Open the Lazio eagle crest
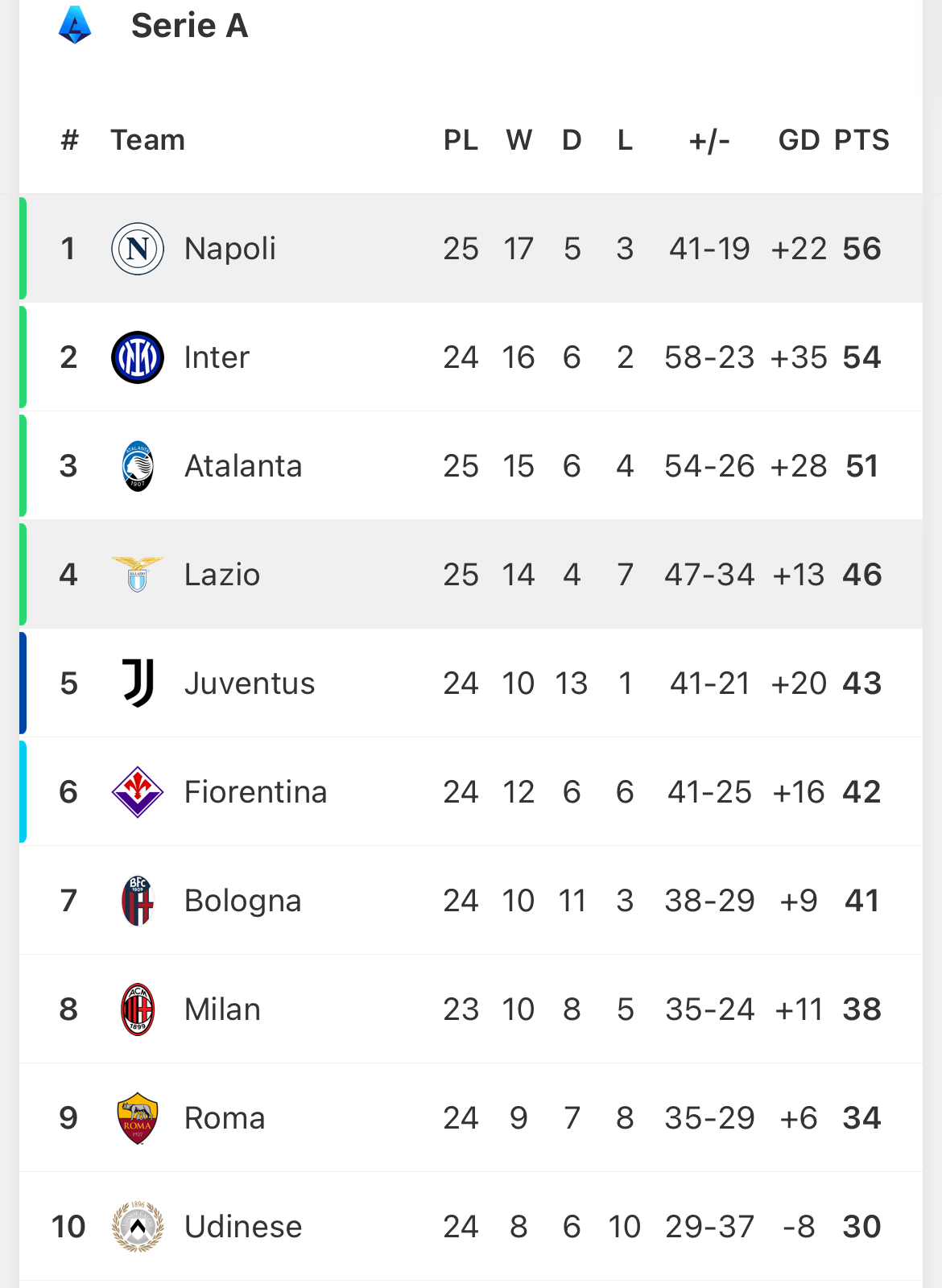942x1288 pixels. pos(138,575)
